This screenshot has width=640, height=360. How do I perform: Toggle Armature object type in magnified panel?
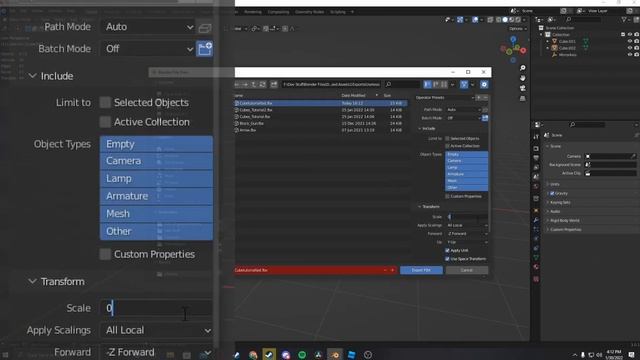click(156, 196)
